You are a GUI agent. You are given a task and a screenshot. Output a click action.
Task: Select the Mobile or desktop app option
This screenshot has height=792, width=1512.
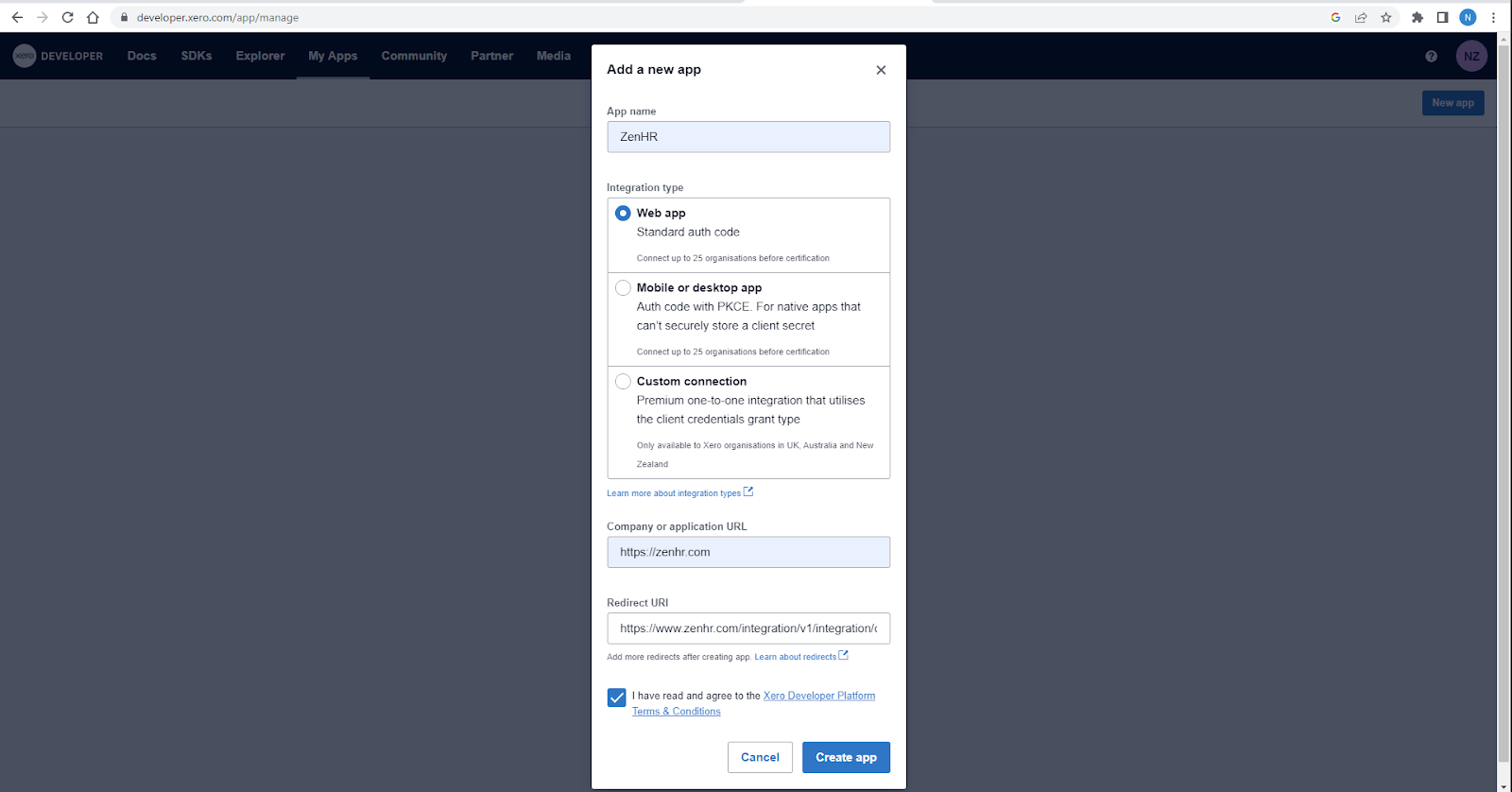click(623, 287)
